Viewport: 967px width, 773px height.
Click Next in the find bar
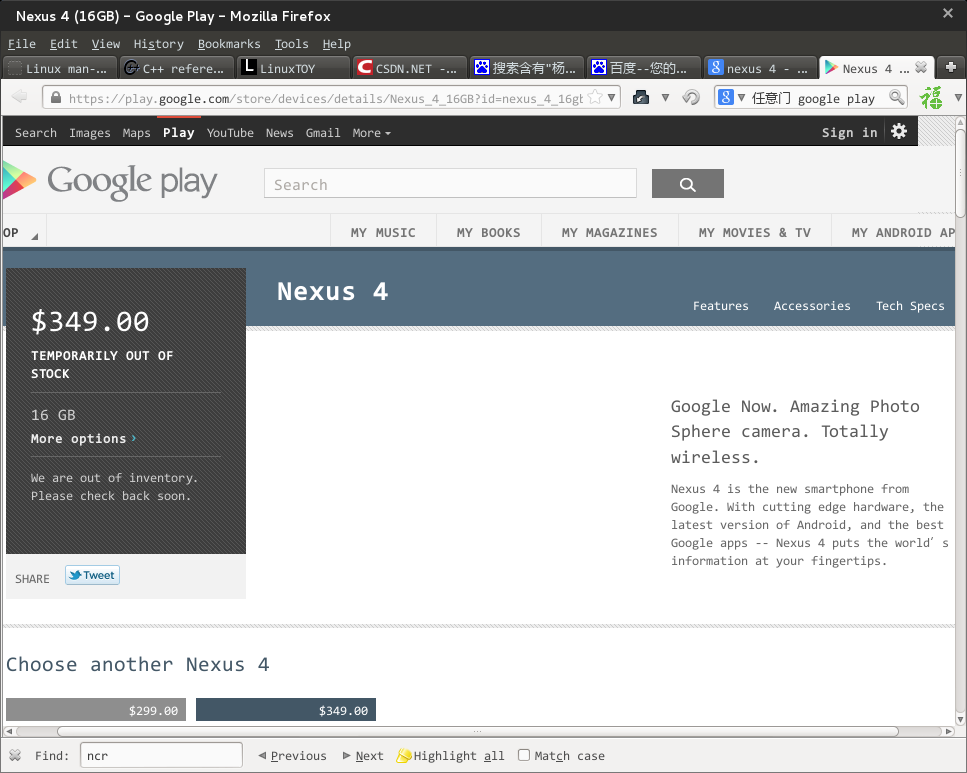[363, 756]
